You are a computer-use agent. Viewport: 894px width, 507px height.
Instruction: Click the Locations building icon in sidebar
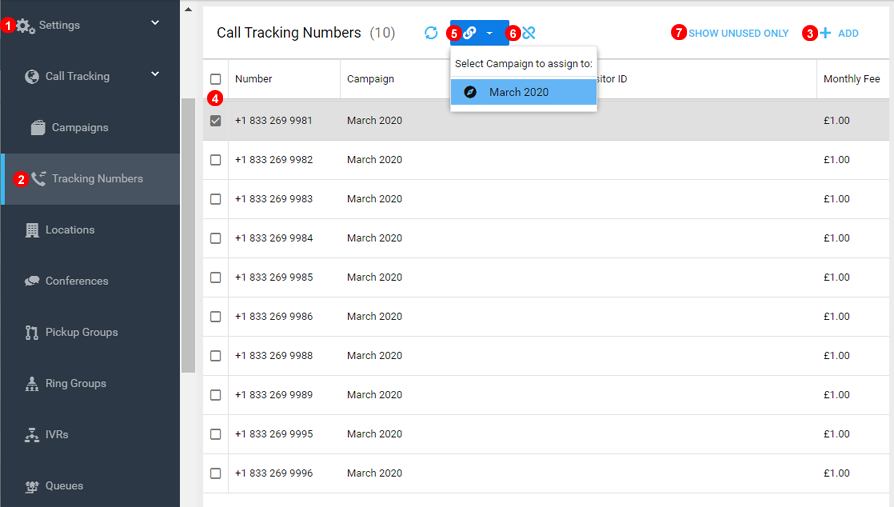pos(32,230)
